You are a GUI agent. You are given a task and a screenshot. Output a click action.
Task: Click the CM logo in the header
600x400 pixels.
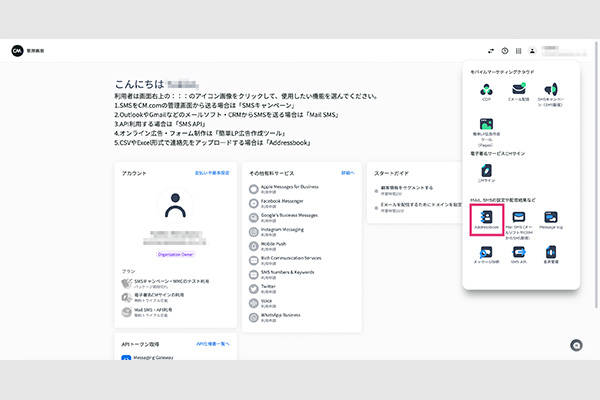tap(17, 50)
